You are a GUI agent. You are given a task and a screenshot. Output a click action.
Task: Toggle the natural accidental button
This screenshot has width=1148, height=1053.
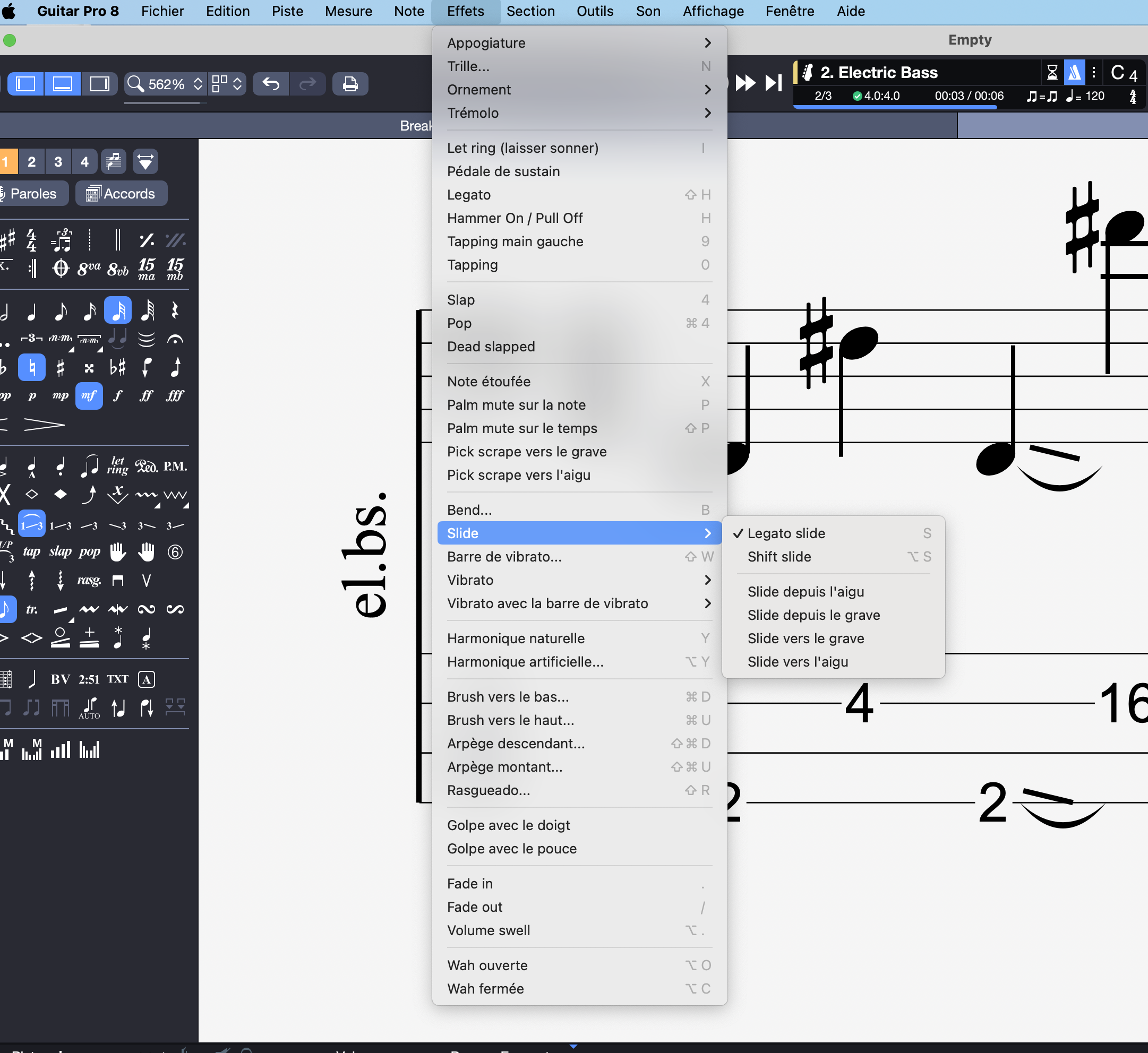point(32,367)
